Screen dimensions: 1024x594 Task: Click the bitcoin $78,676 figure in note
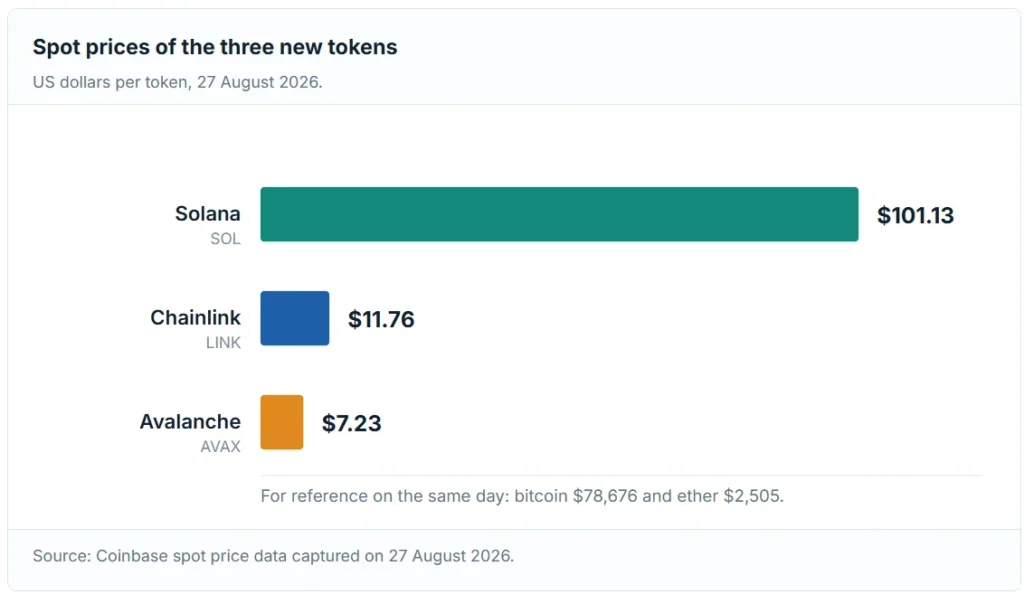click(575, 496)
